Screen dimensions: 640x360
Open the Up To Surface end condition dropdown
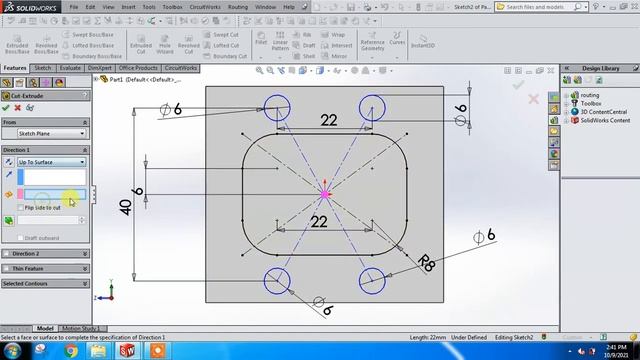(x=51, y=162)
